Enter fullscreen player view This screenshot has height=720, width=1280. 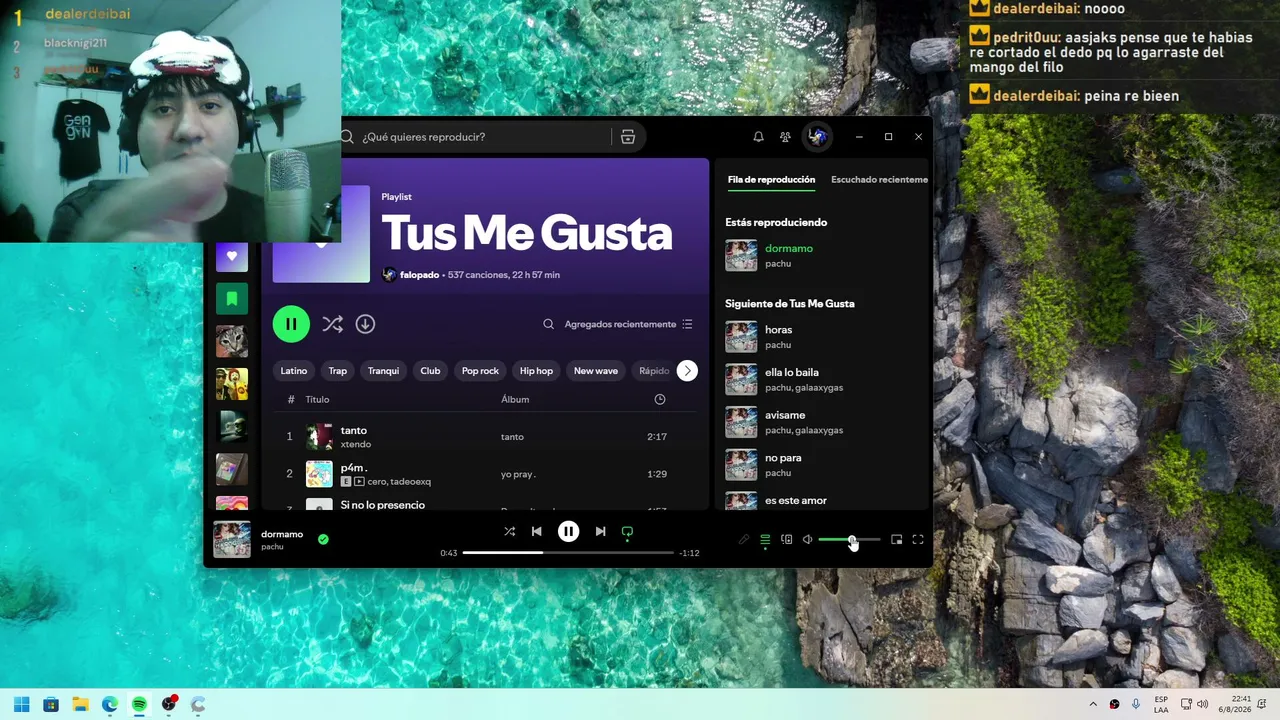pos(918,540)
